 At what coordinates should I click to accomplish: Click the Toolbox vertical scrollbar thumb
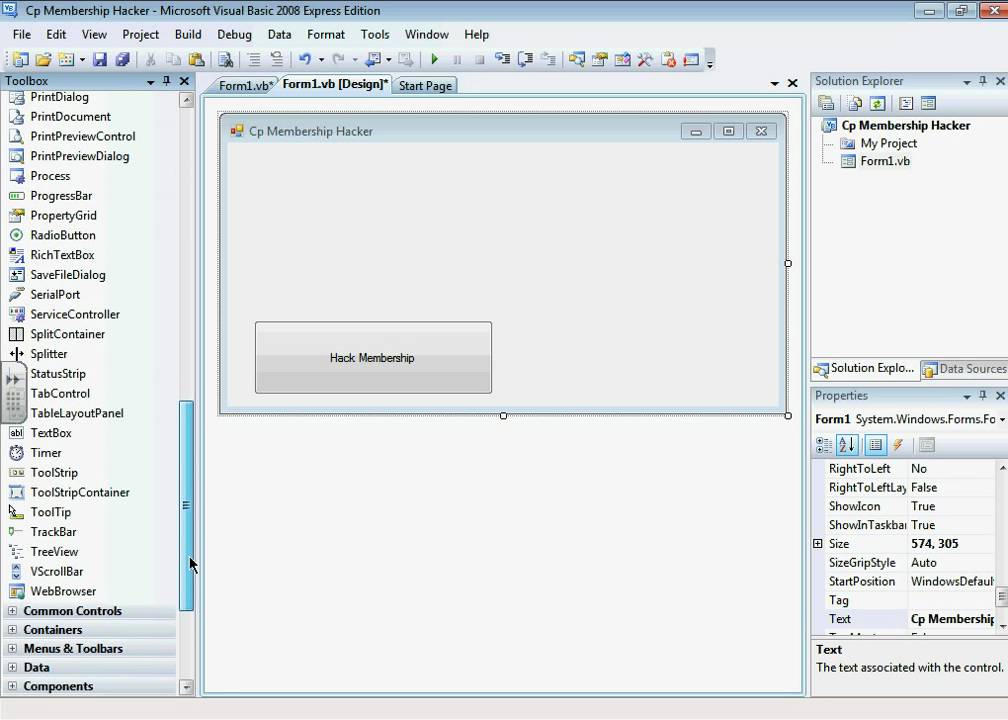(x=186, y=505)
